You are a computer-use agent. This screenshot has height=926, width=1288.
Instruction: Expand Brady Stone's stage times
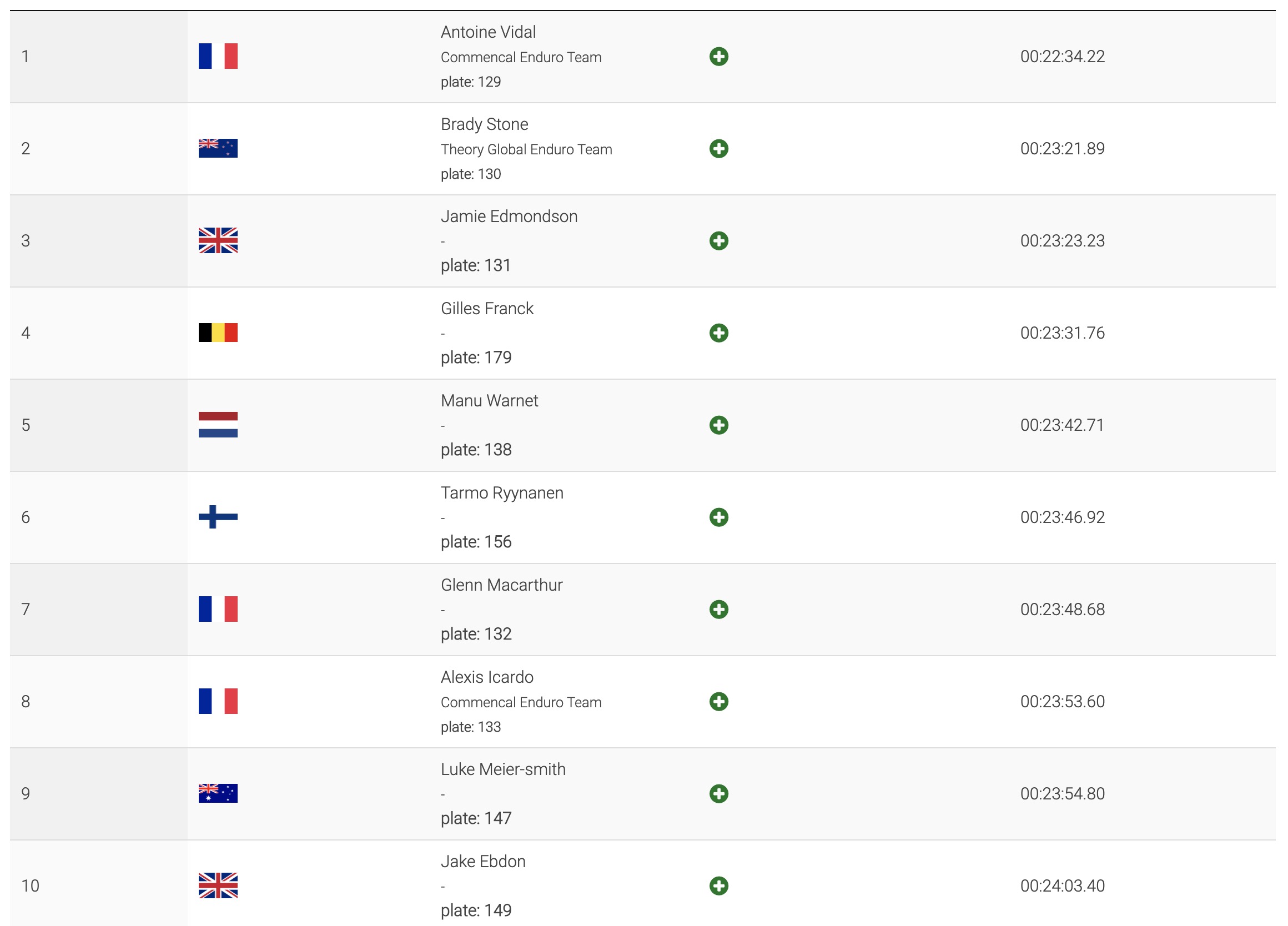(x=718, y=149)
